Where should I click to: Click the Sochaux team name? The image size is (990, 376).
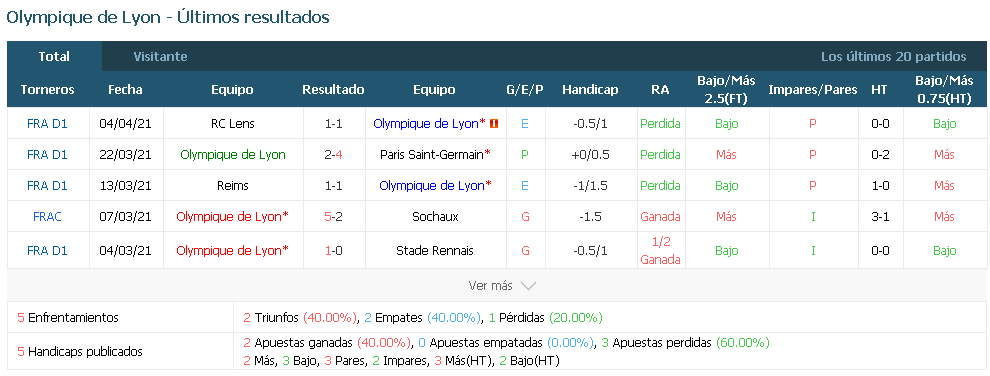pos(434,216)
